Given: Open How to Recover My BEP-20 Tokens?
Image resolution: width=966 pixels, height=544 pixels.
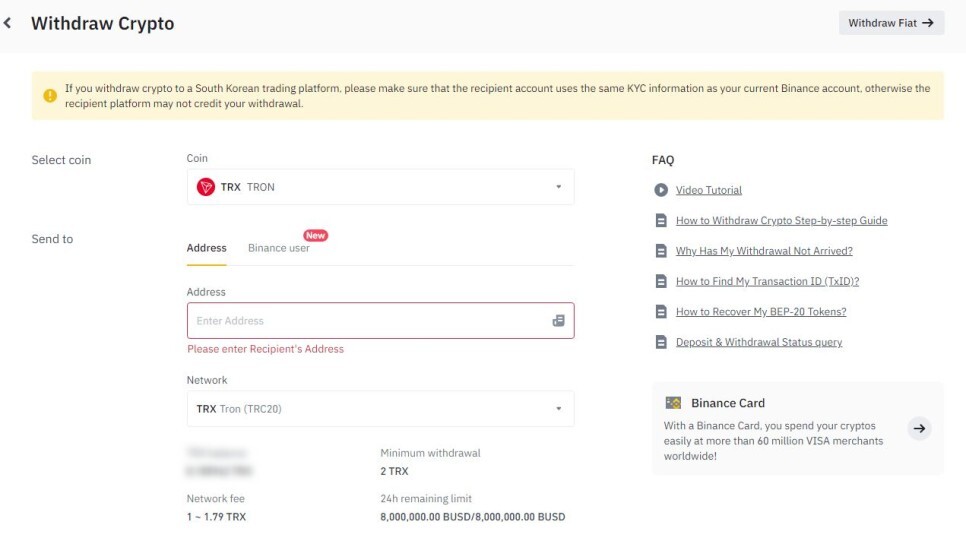Looking at the screenshot, I should [761, 312].
